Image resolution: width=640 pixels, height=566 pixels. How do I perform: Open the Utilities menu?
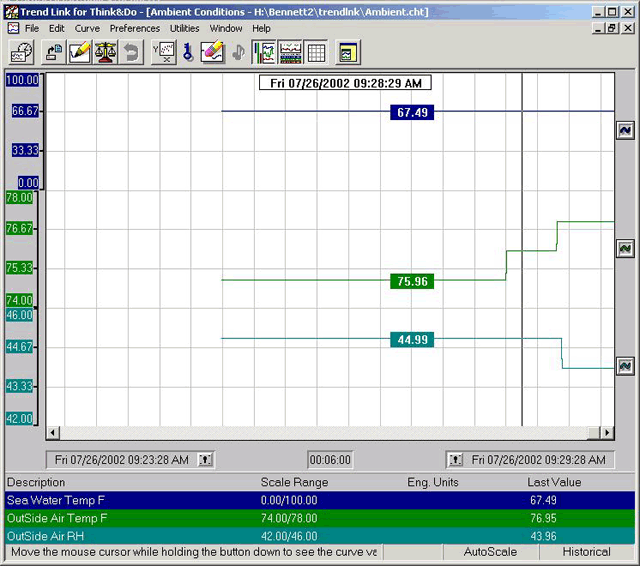coord(184,29)
